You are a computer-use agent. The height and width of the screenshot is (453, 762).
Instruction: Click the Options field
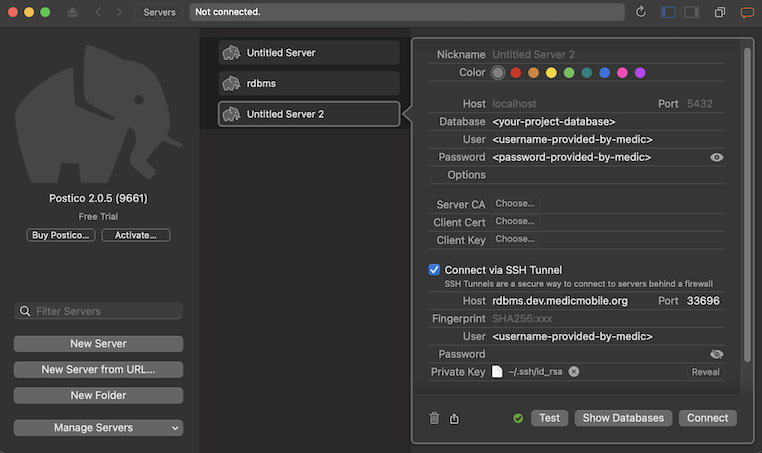(607, 175)
